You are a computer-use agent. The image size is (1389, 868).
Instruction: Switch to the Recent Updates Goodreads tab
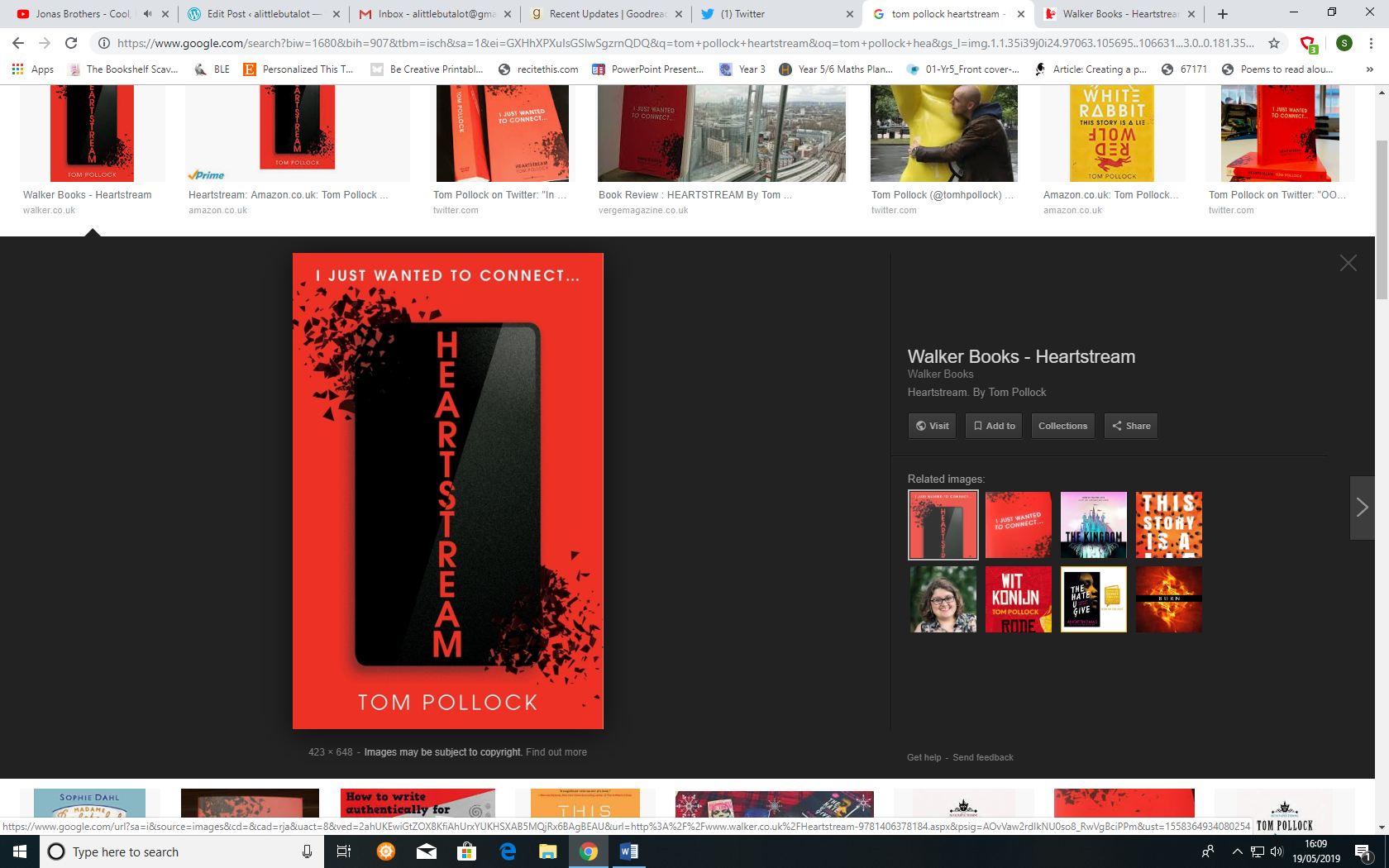point(606,14)
